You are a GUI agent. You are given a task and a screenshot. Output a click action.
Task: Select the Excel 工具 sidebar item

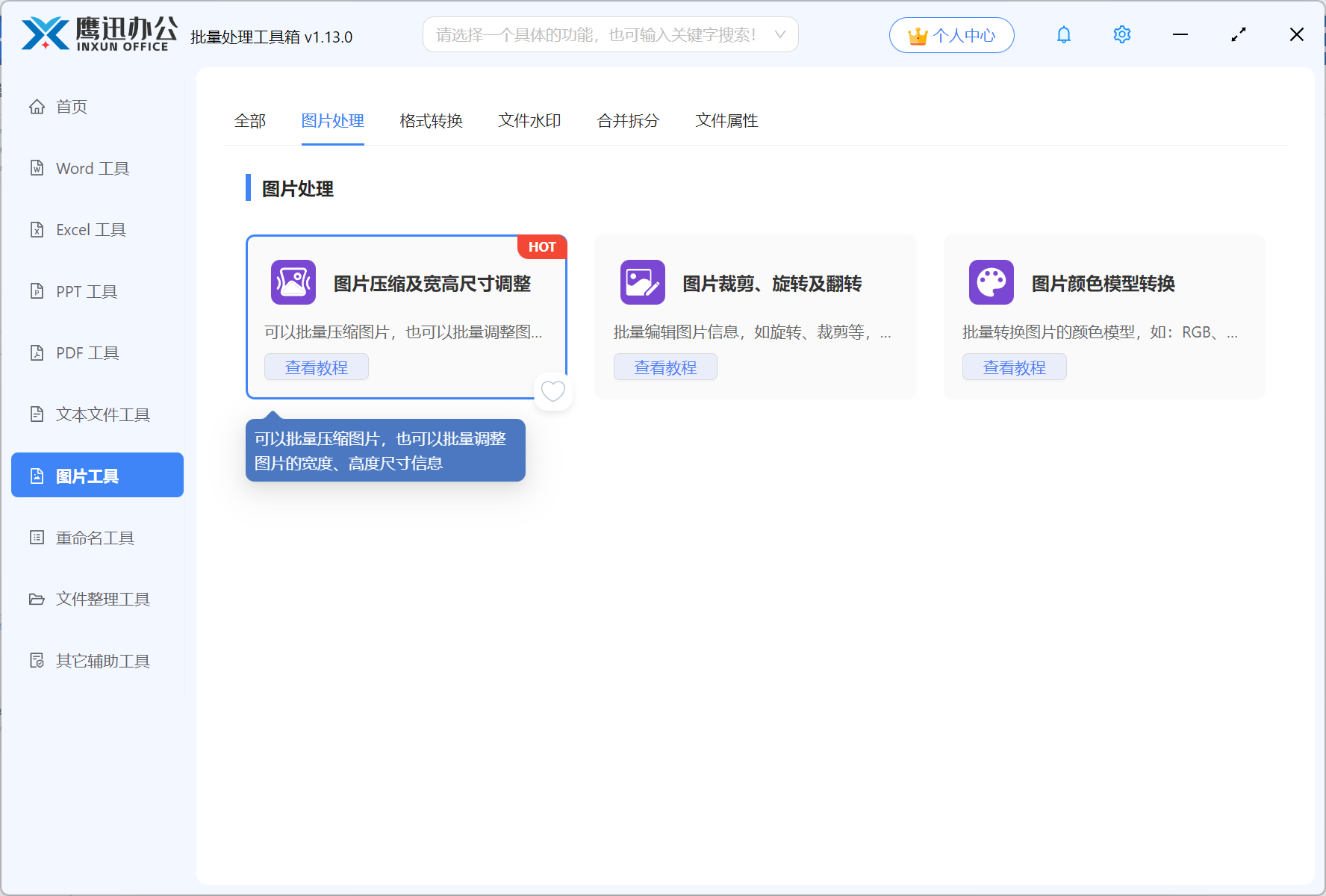90,229
